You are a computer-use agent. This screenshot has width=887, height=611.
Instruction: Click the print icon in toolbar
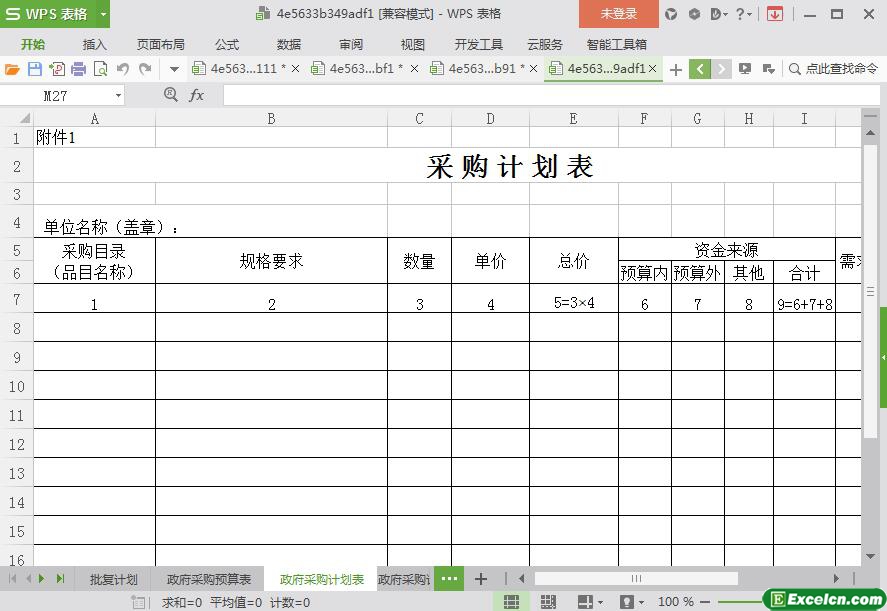(78, 69)
